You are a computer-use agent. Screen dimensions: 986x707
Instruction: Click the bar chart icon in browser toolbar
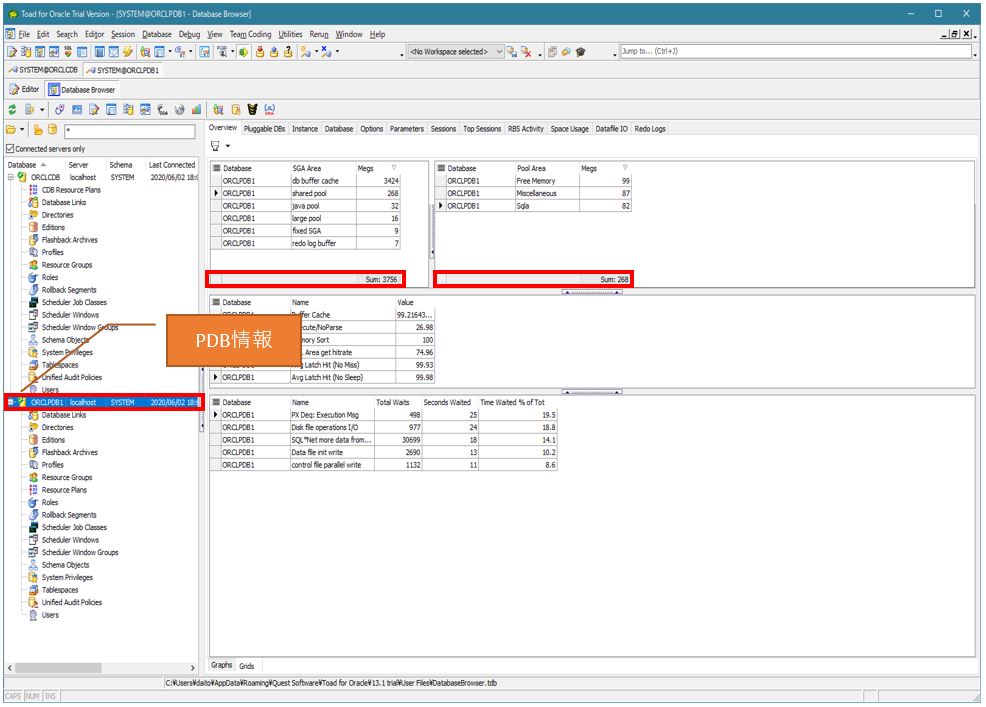click(x=196, y=109)
